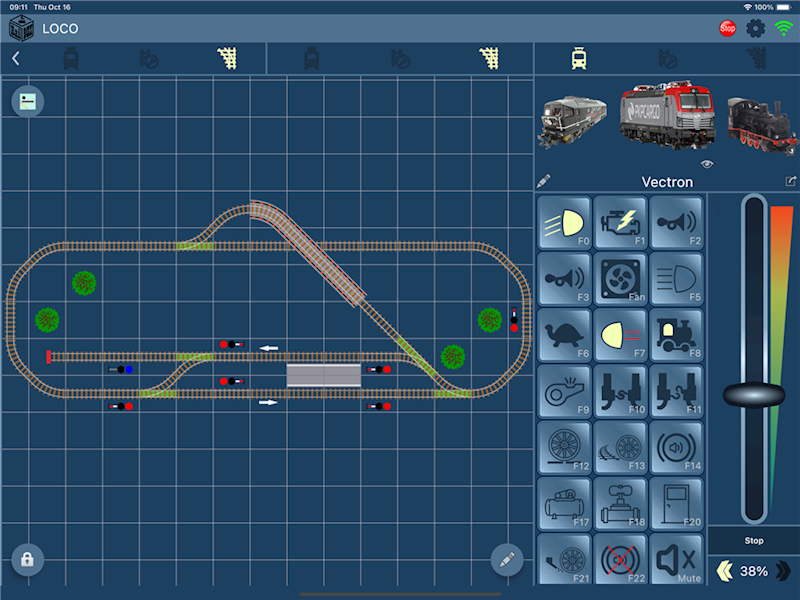Viewport: 800px width, 600px height.
Task: Open the track layout tab in left panel
Action: pos(229,58)
